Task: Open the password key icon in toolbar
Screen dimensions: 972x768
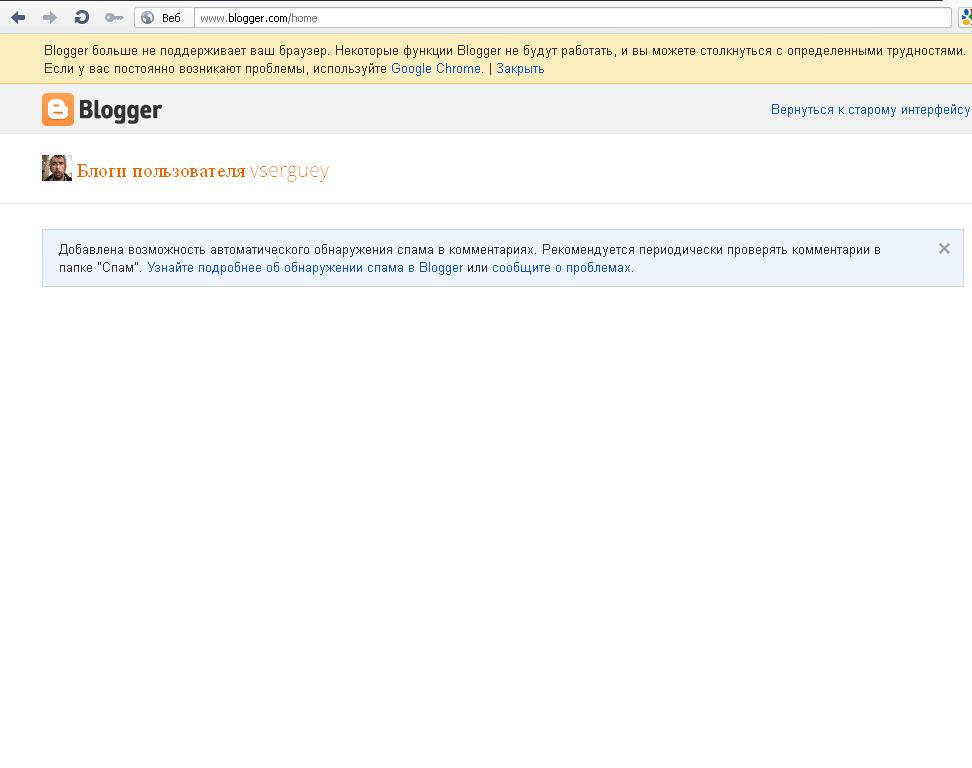Action: coord(114,18)
